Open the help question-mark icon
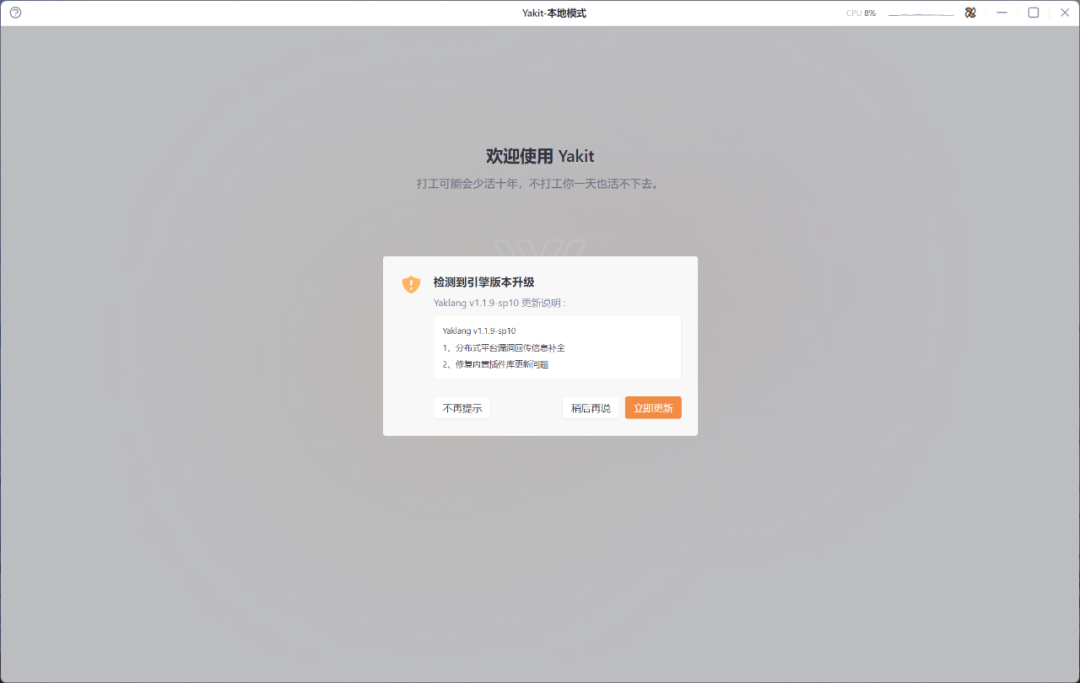This screenshot has height=683, width=1080. pyautogui.click(x=15, y=12)
